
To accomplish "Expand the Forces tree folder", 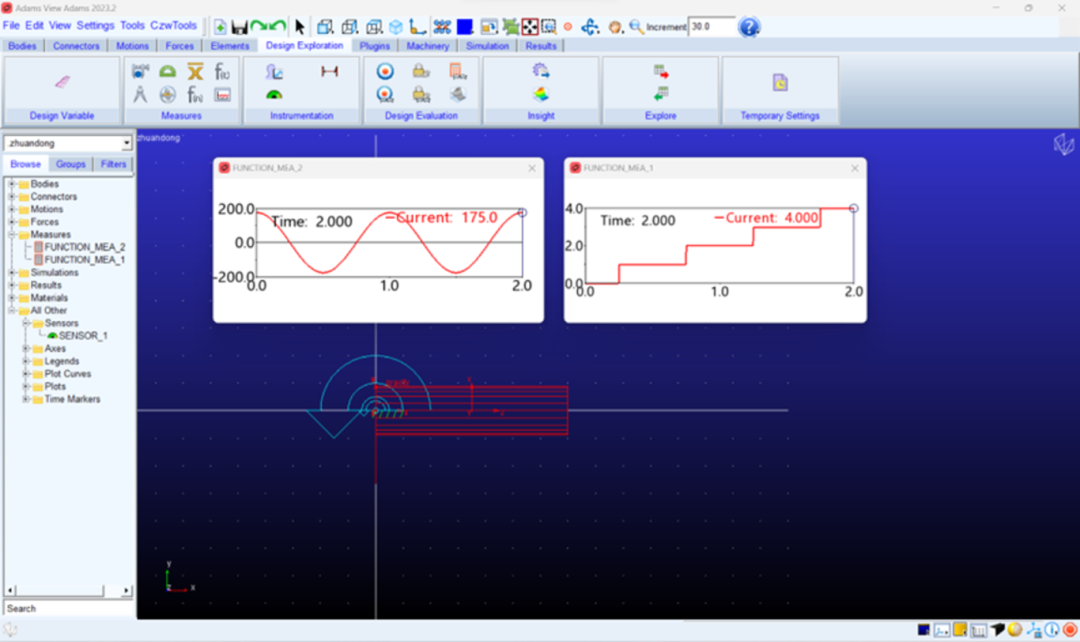I will [x=11, y=222].
